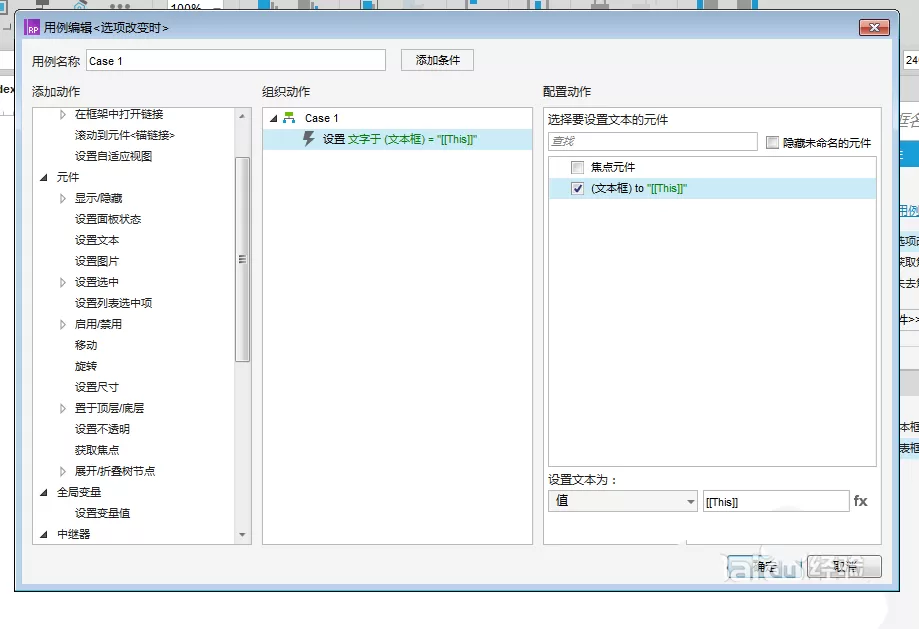
Task: Expand 展开/折叠树节点 actions
Action: [x=63, y=471]
